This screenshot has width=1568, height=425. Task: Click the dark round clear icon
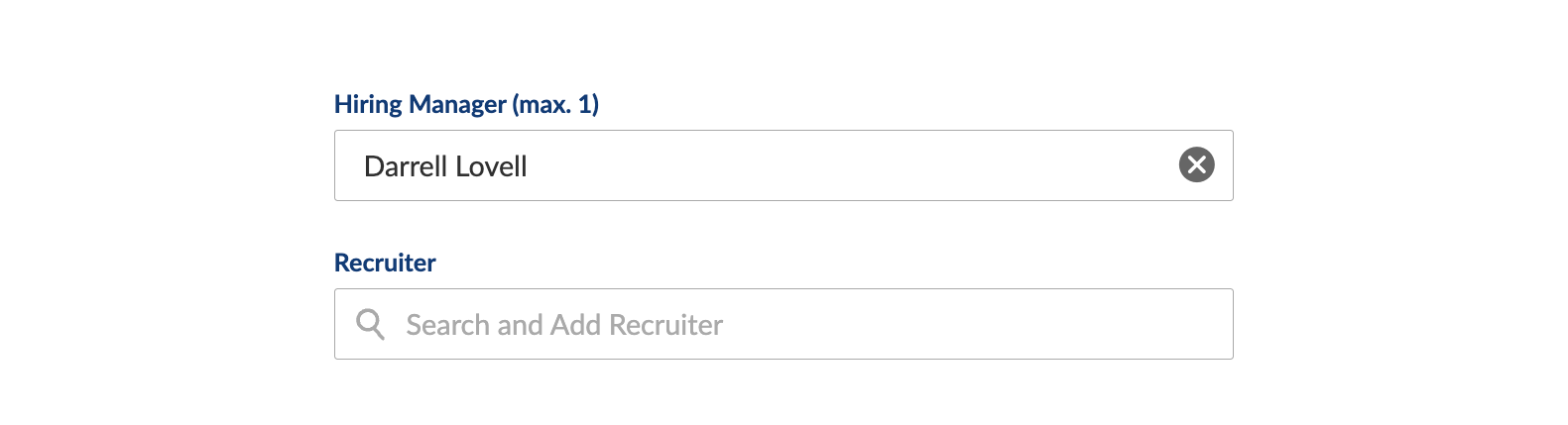click(x=1196, y=164)
